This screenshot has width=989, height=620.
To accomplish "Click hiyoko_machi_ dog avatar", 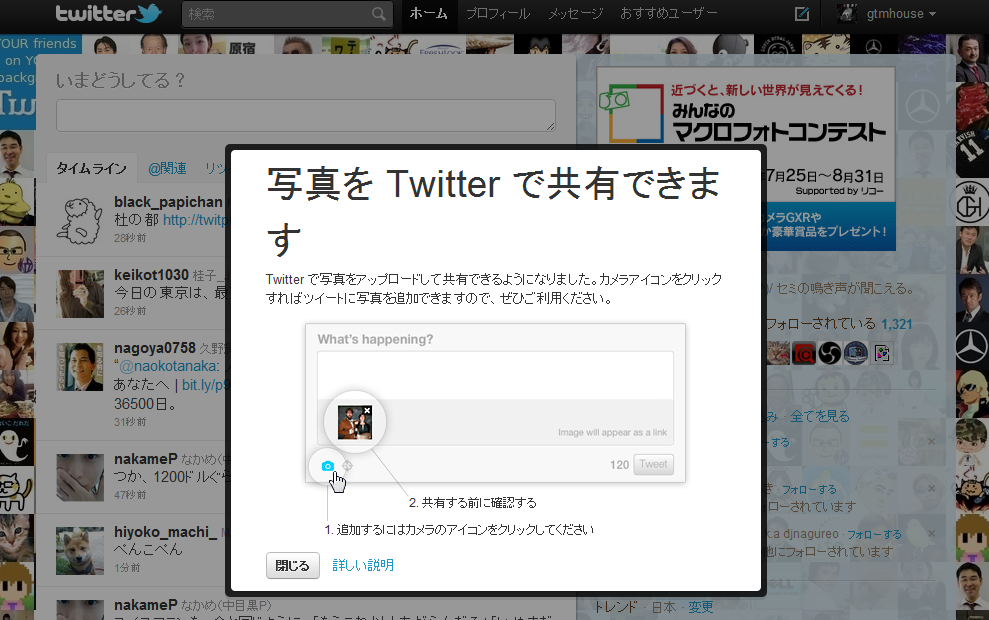I will [80, 551].
